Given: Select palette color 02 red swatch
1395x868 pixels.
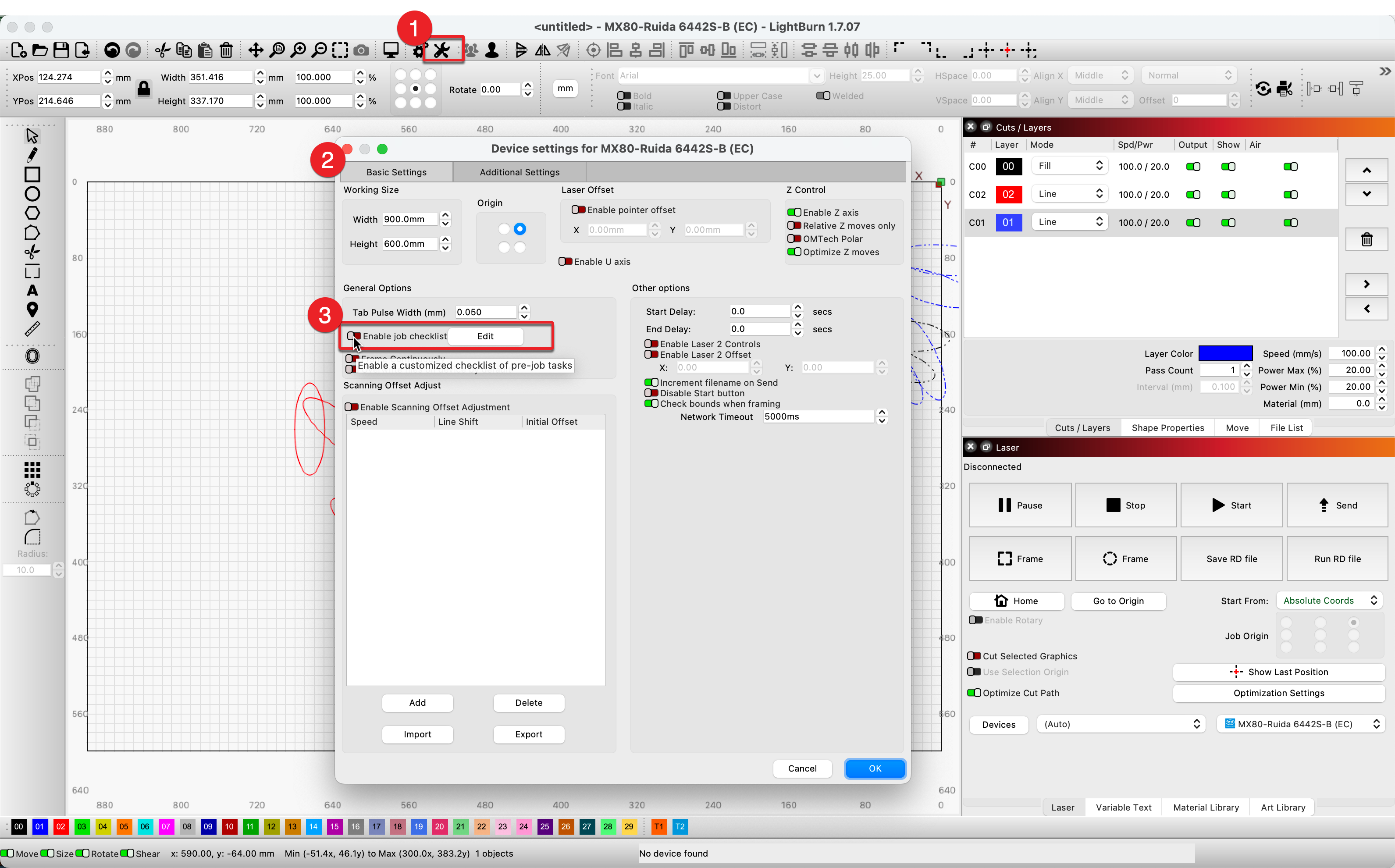Looking at the screenshot, I should point(60,826).
